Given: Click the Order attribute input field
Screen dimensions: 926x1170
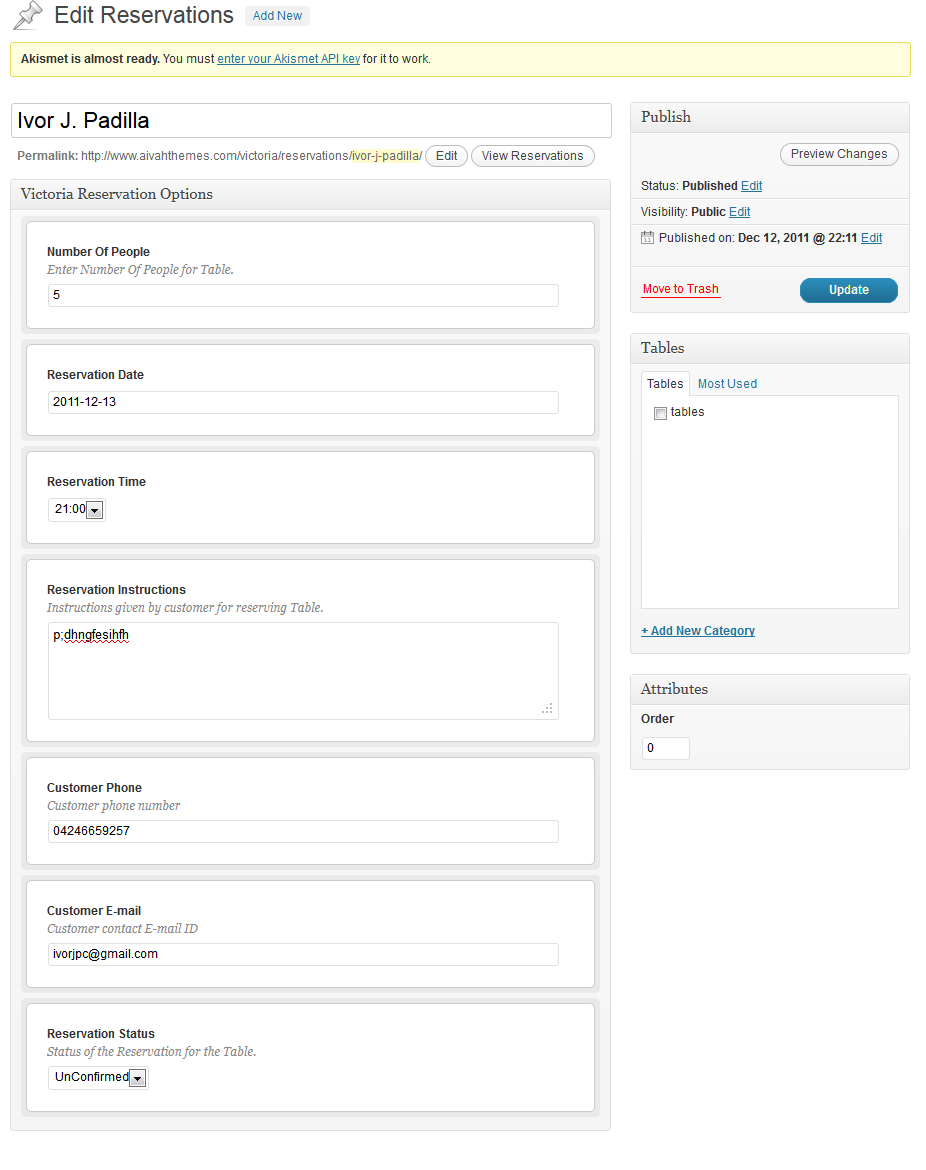Looking at the screenshot, I should click(x=665, y=748).
